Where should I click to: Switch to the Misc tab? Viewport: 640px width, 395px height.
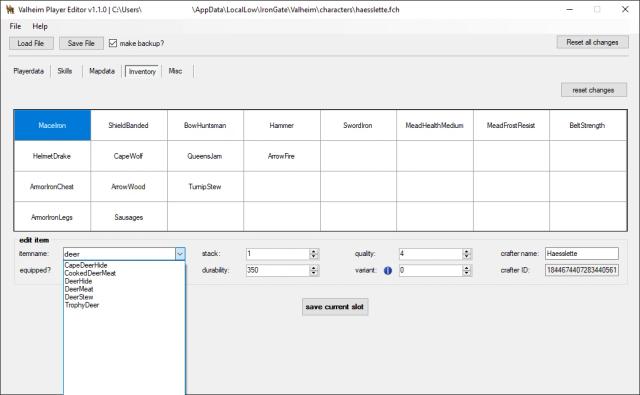pyautogui.click(x=175, y=71)
